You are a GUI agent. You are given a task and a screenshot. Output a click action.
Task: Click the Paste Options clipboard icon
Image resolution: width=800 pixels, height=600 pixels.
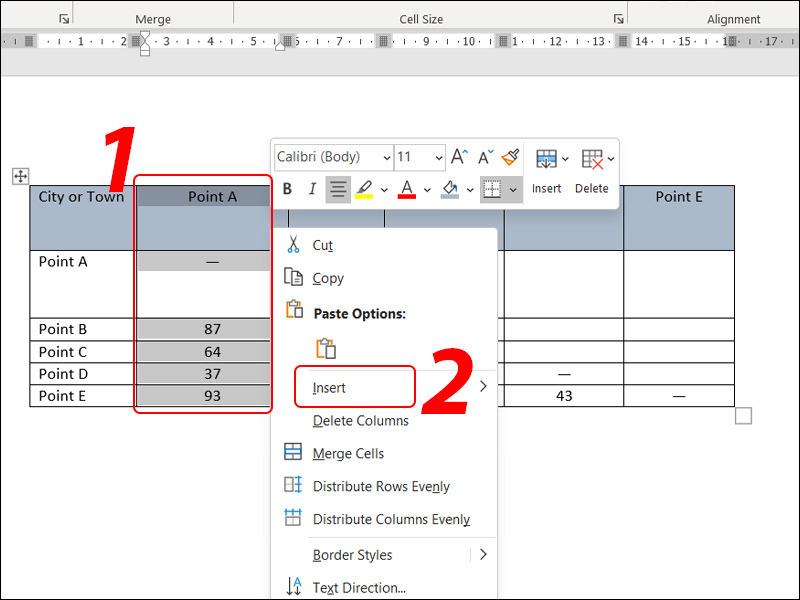point(325,348)
